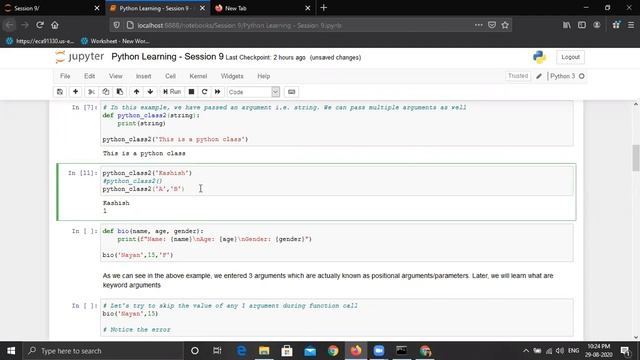Open File Explorer from the taskbar

point(264,351)
